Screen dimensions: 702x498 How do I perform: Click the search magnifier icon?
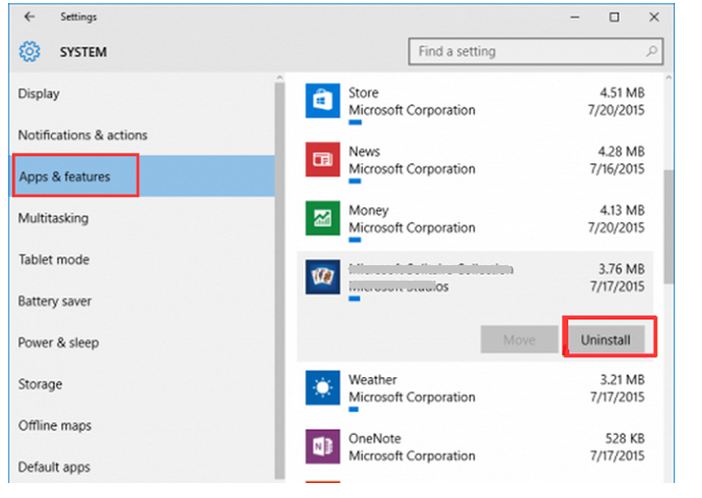(x=651, y=52)
